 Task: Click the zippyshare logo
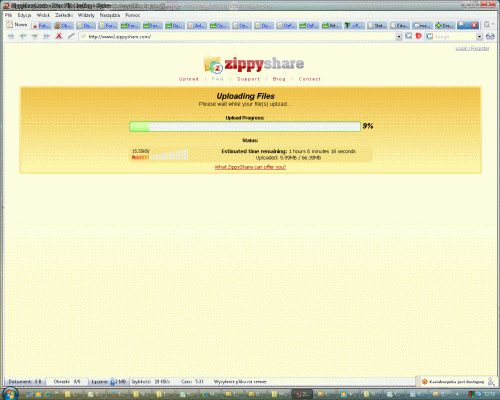tap(254, 64)
